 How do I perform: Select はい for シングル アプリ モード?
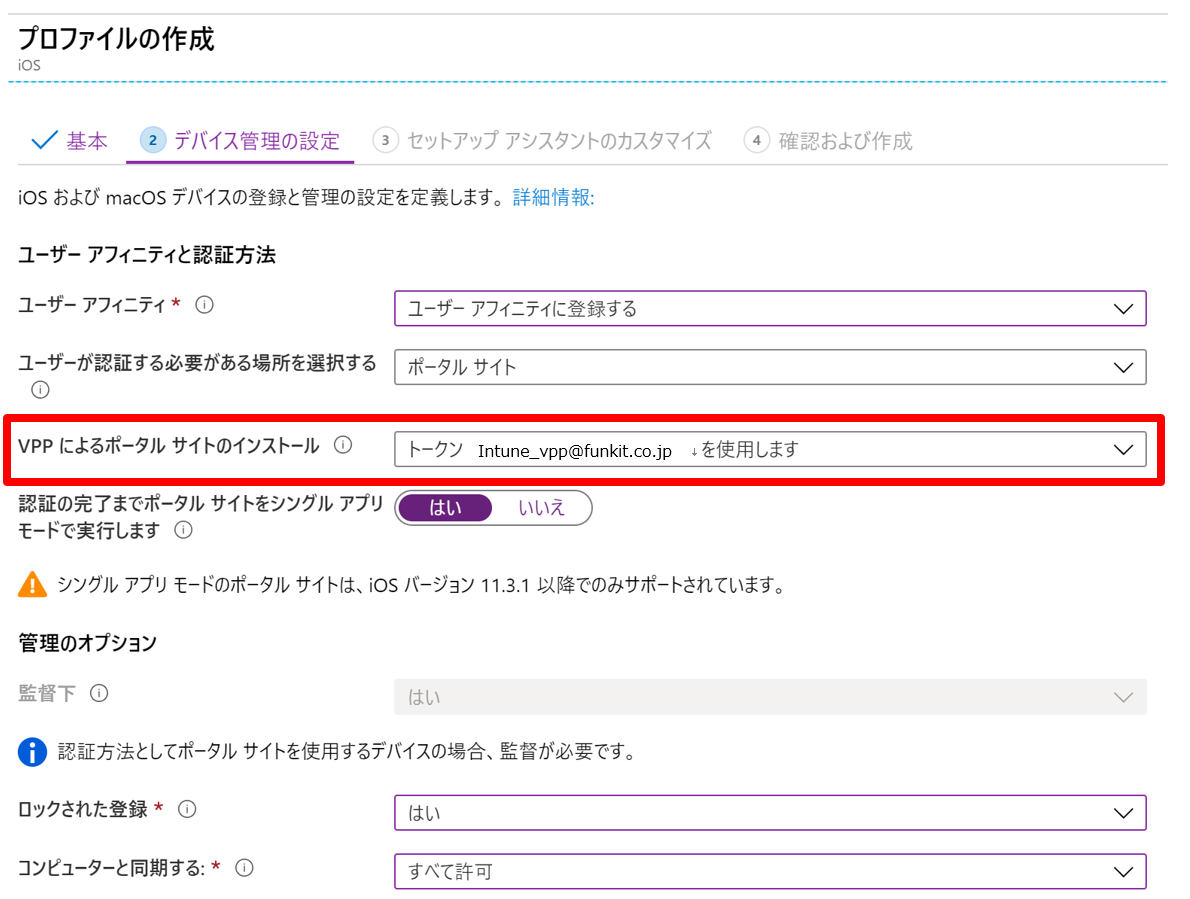click(x=444, y=508)
